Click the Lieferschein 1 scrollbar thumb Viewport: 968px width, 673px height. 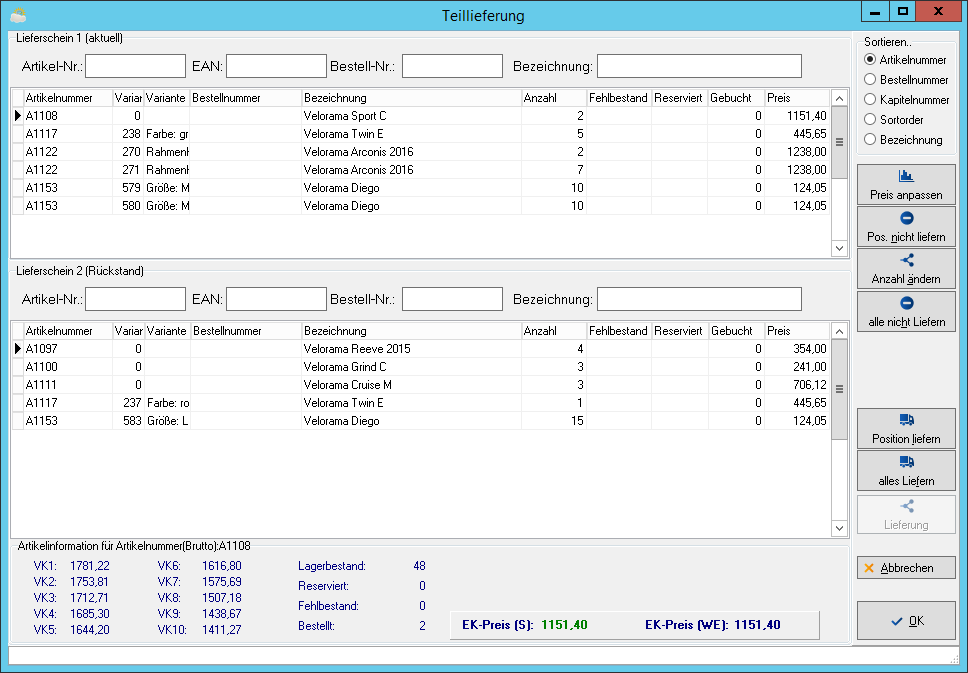point(839,142)
